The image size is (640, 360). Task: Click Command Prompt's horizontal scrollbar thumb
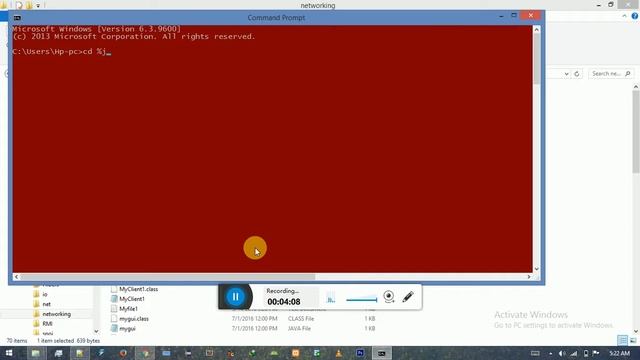(167, 277)
